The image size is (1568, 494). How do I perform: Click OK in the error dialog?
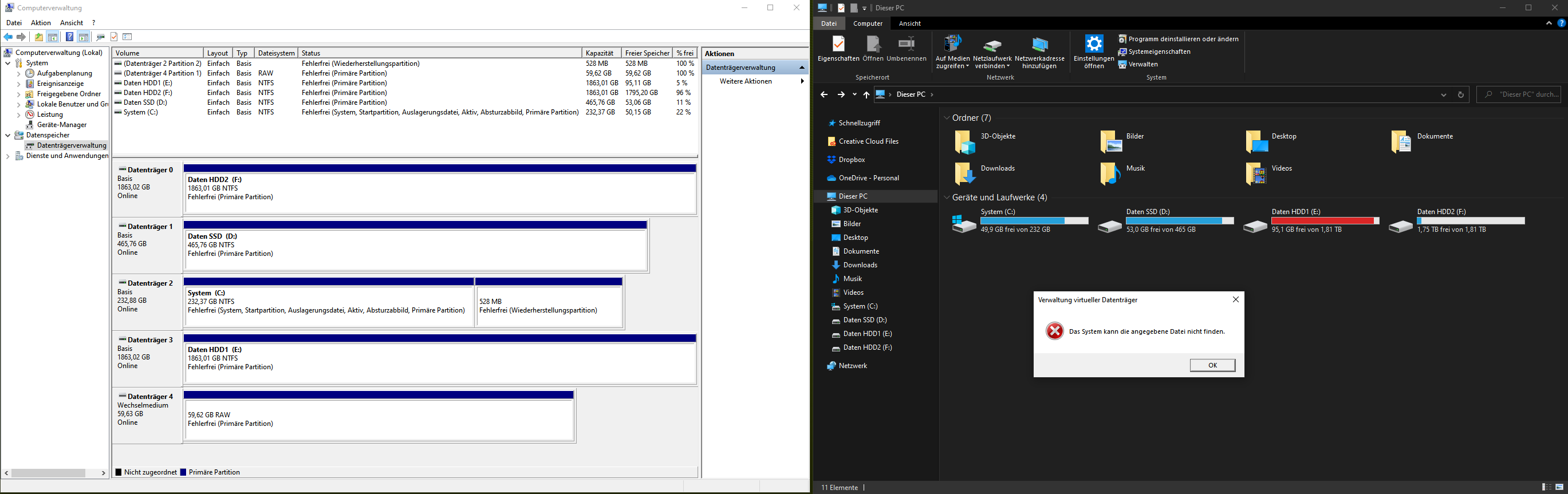1212,365
